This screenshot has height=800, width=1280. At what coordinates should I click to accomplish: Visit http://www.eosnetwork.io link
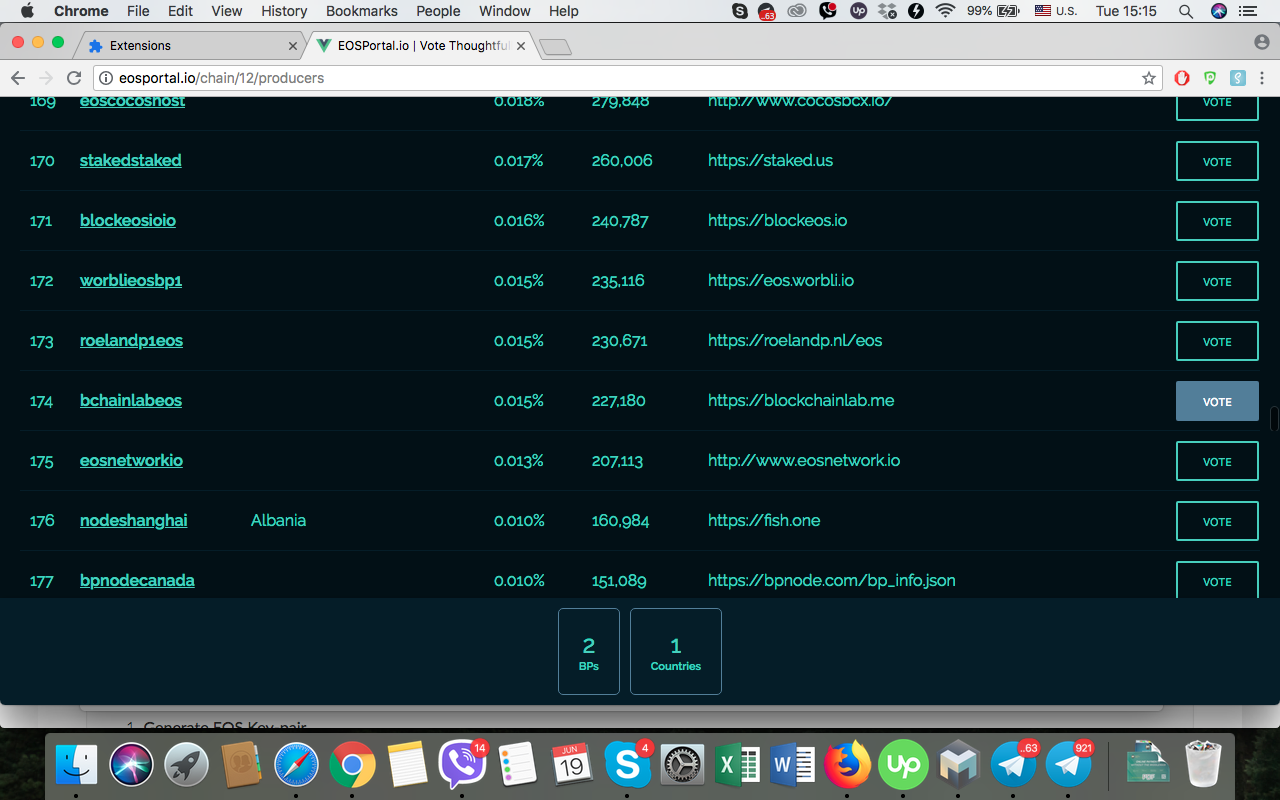coord(804,460)
